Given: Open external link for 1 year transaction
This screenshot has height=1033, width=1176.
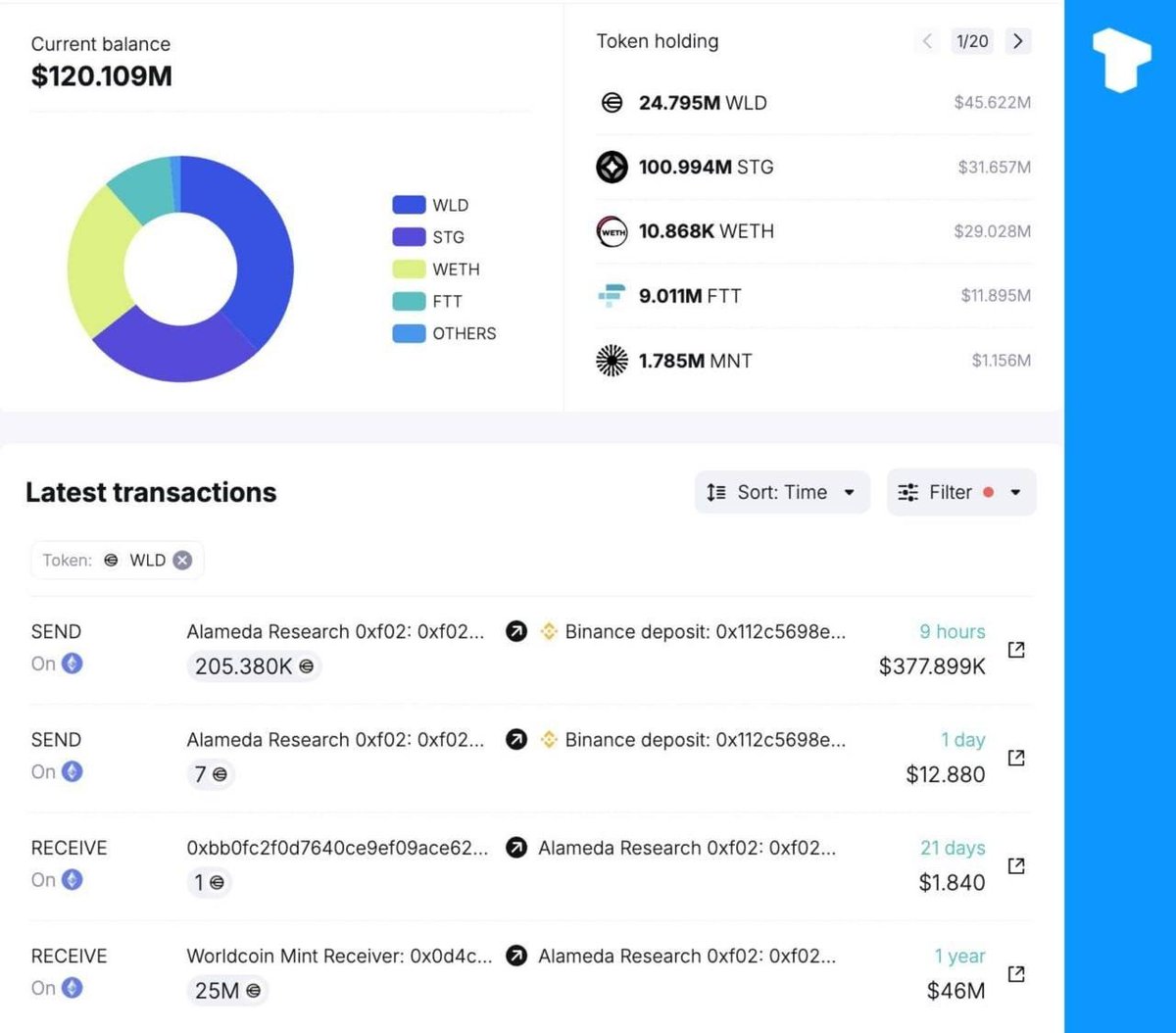Looking at the screenshot, I should click(x=1016, y=973).
